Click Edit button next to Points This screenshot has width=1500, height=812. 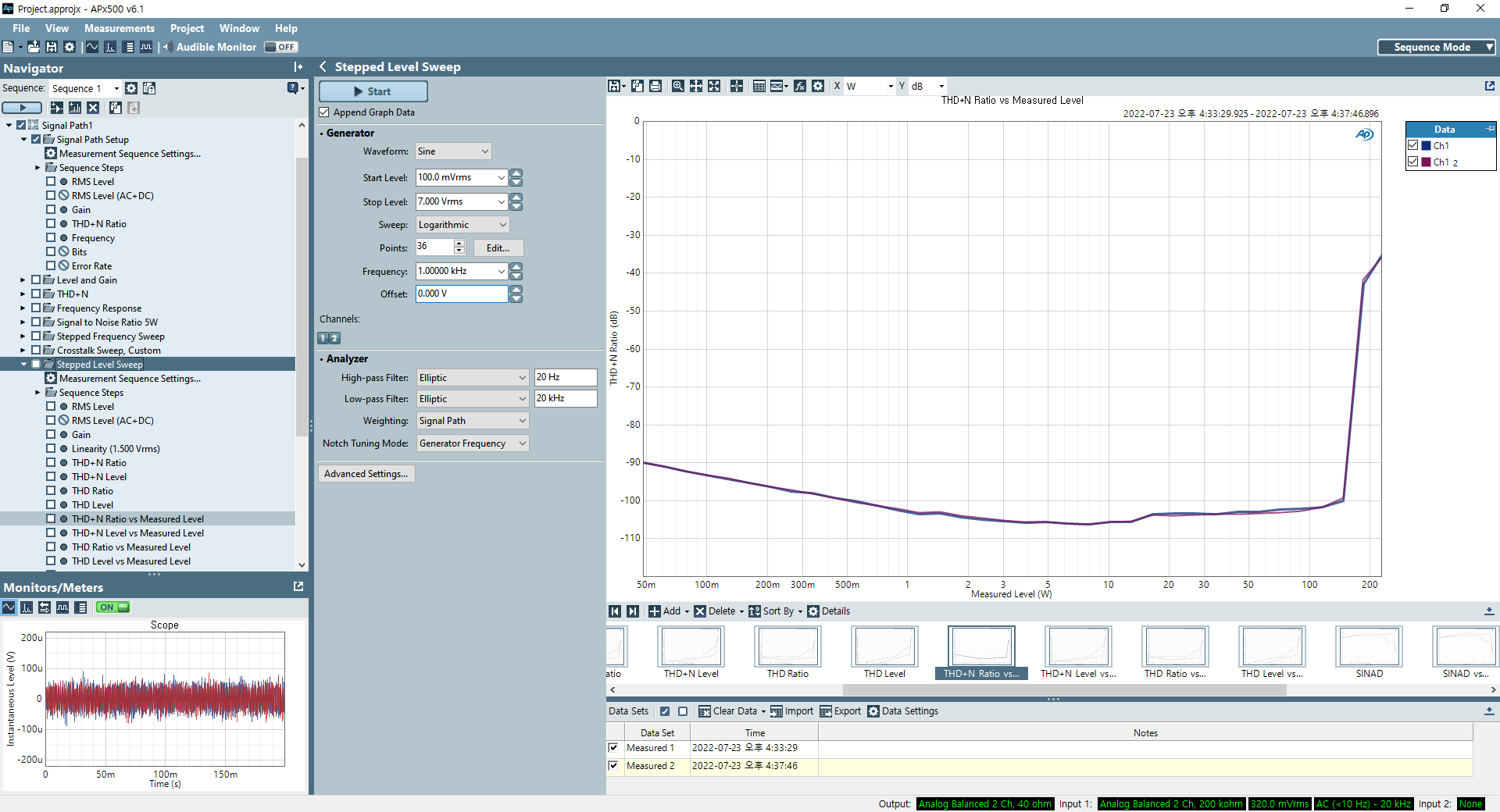click(x=498, y=248)
